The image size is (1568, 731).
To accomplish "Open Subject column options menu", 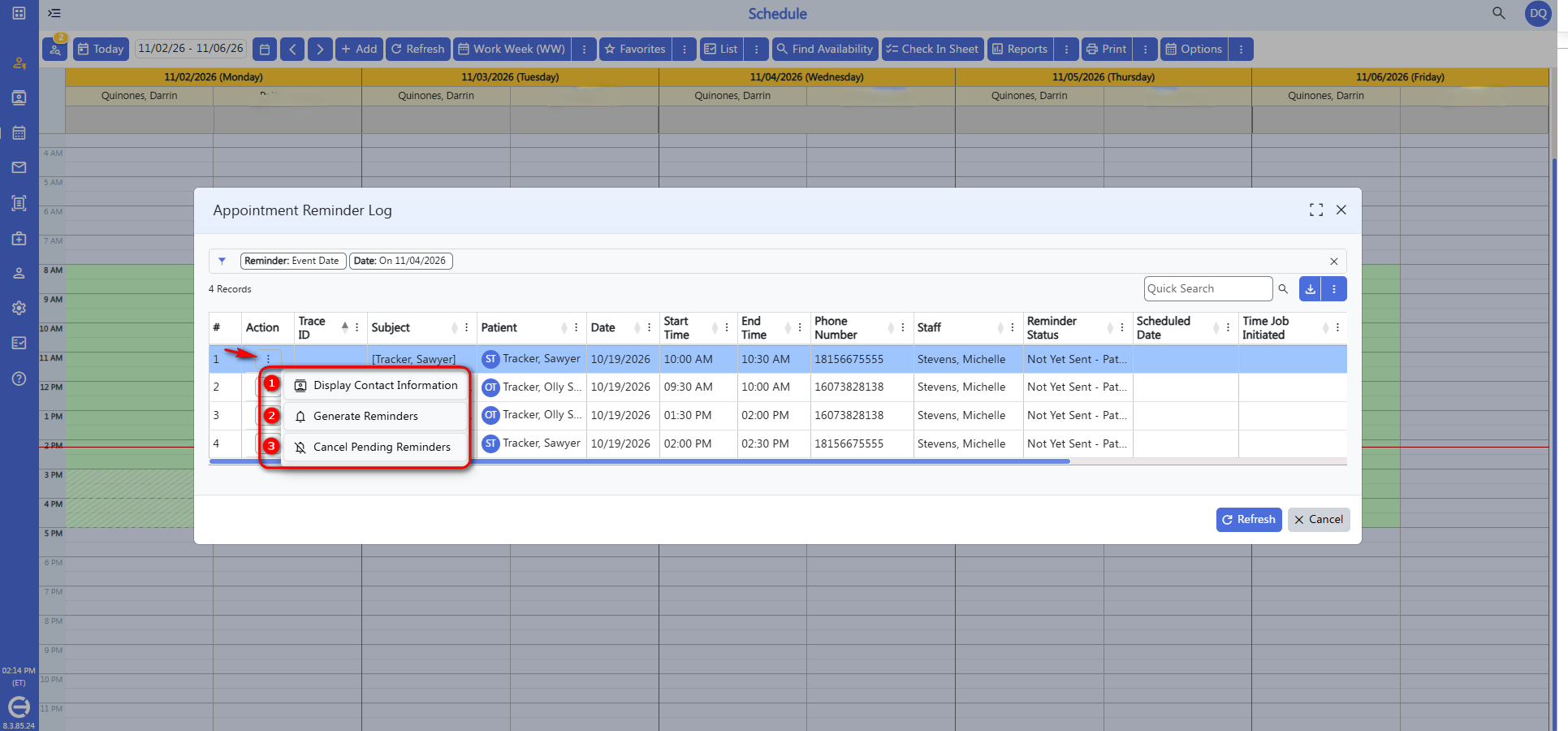I will click(x=467, y=327).
